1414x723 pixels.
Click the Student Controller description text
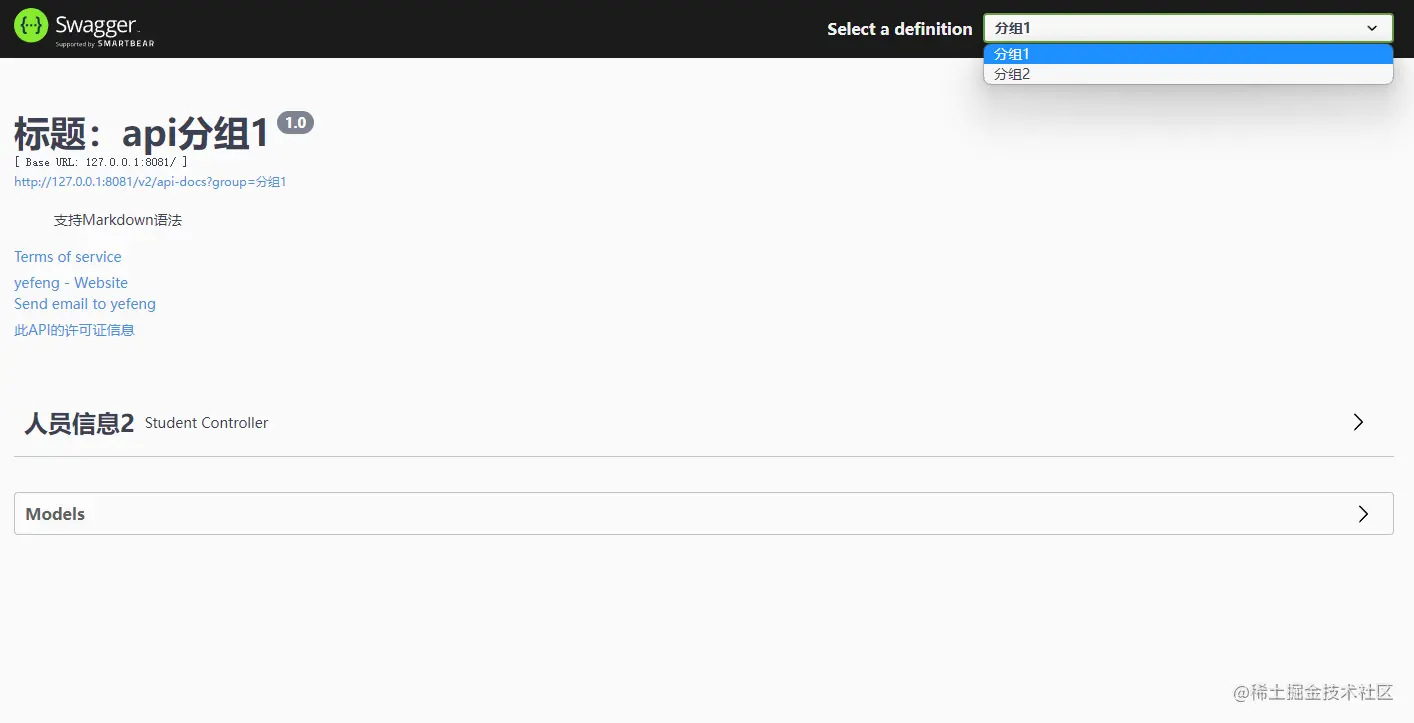coord(206,423)
